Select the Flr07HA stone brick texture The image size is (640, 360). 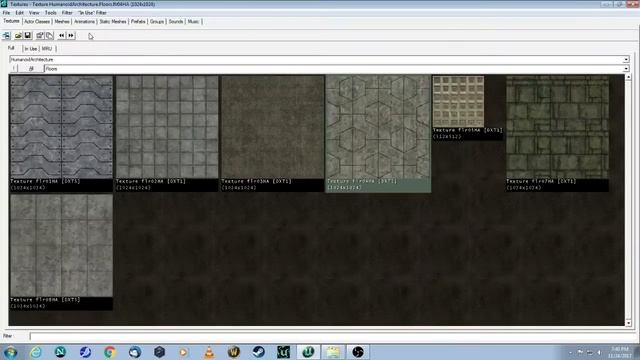pos(557,127)
